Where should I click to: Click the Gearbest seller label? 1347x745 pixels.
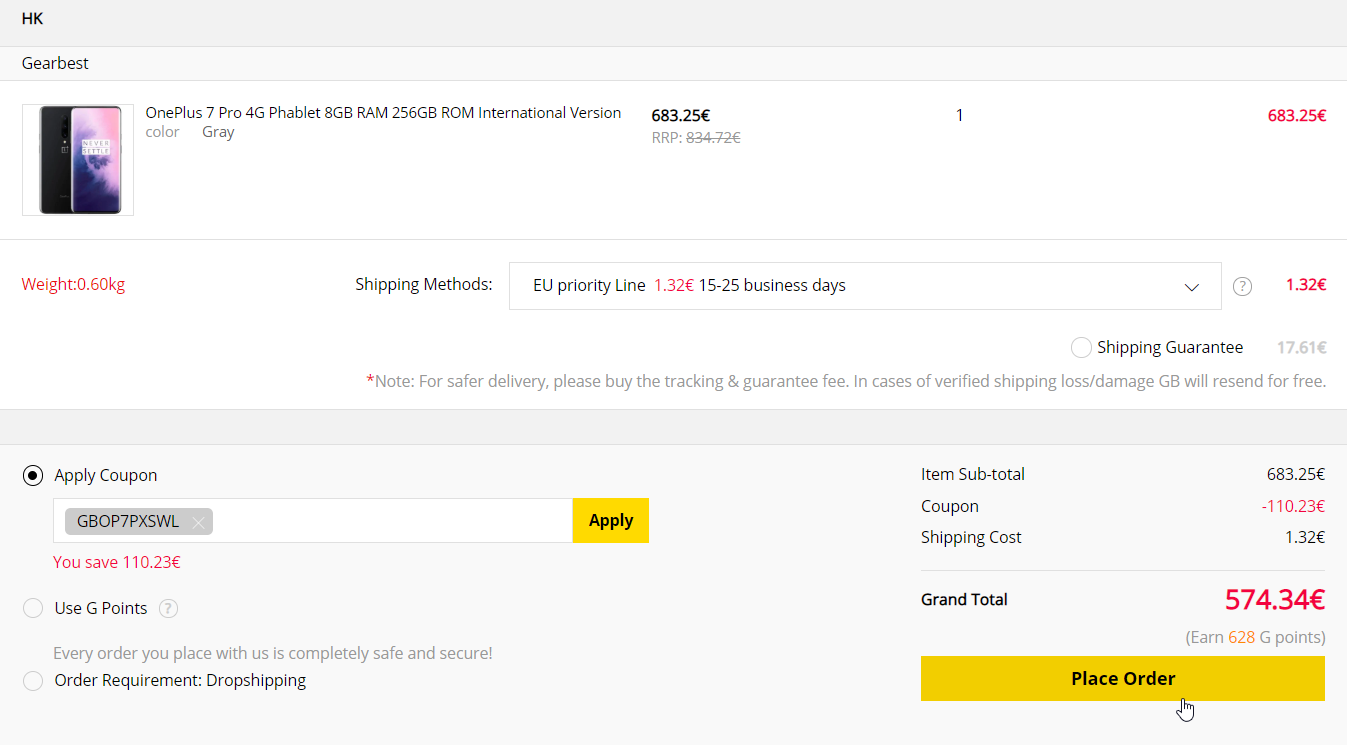coord(55,63)
